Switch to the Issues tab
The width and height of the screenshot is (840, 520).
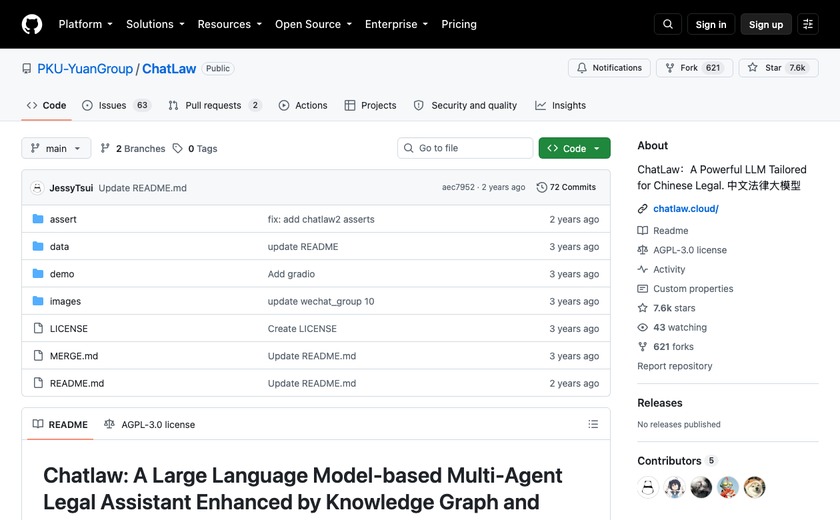tap(116, 105)
